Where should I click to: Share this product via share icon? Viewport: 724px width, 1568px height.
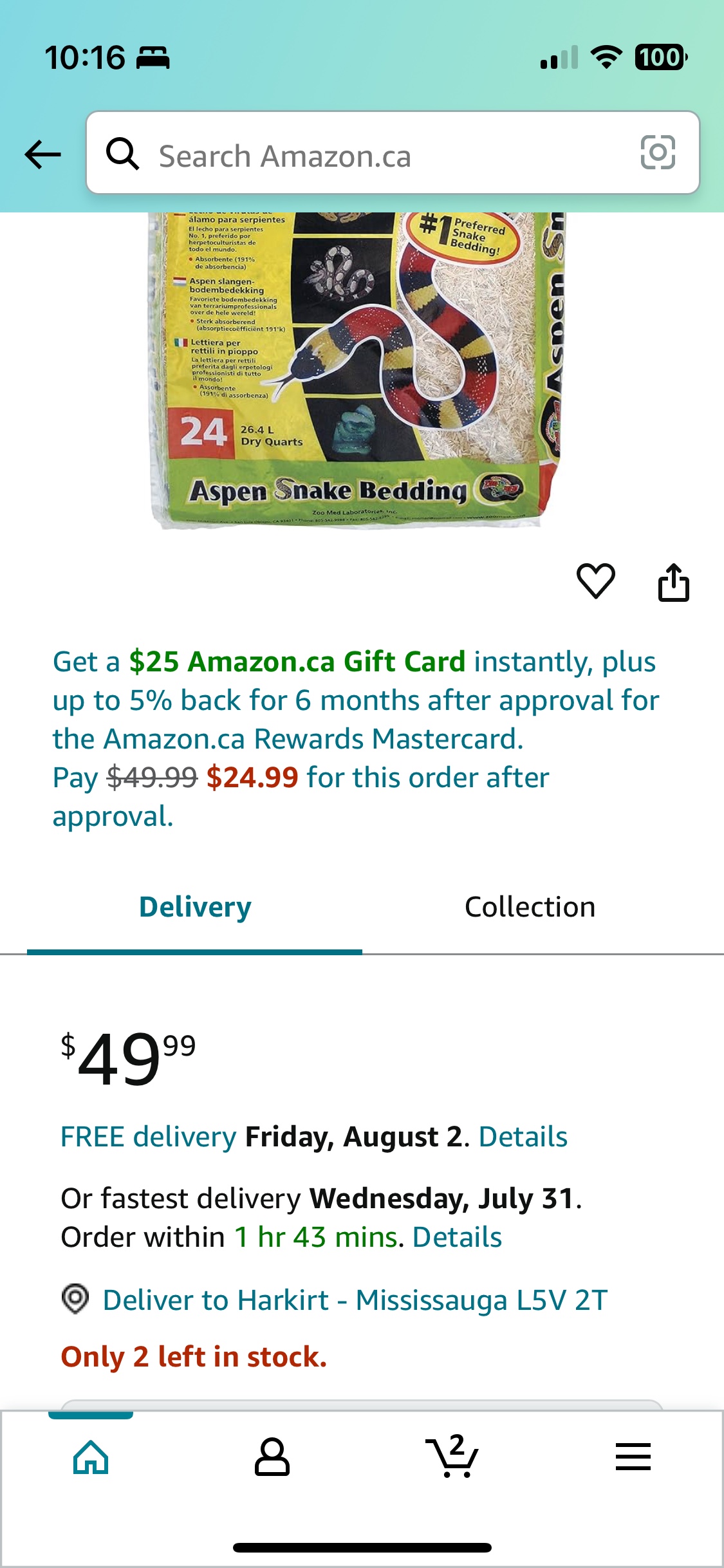point(674,582)
